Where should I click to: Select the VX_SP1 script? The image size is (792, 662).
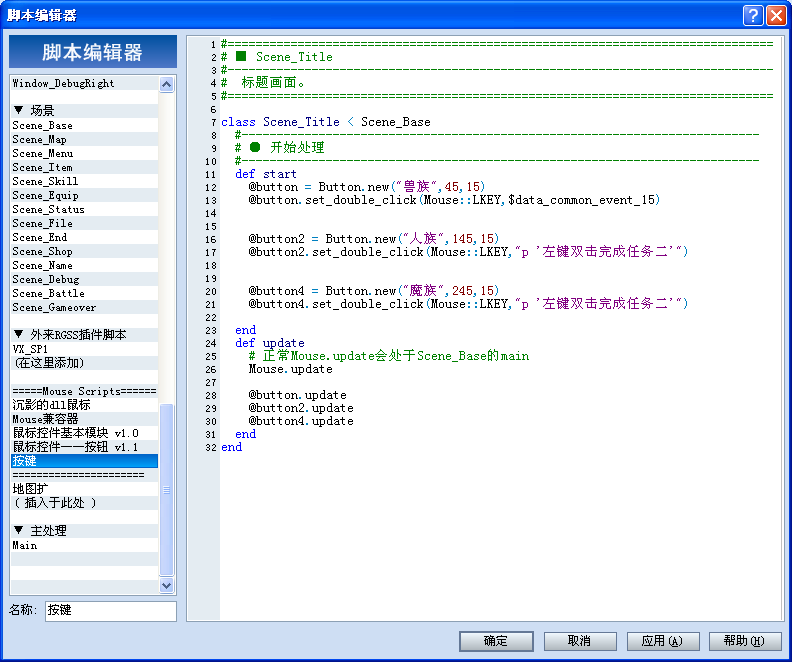coord(84,349)
